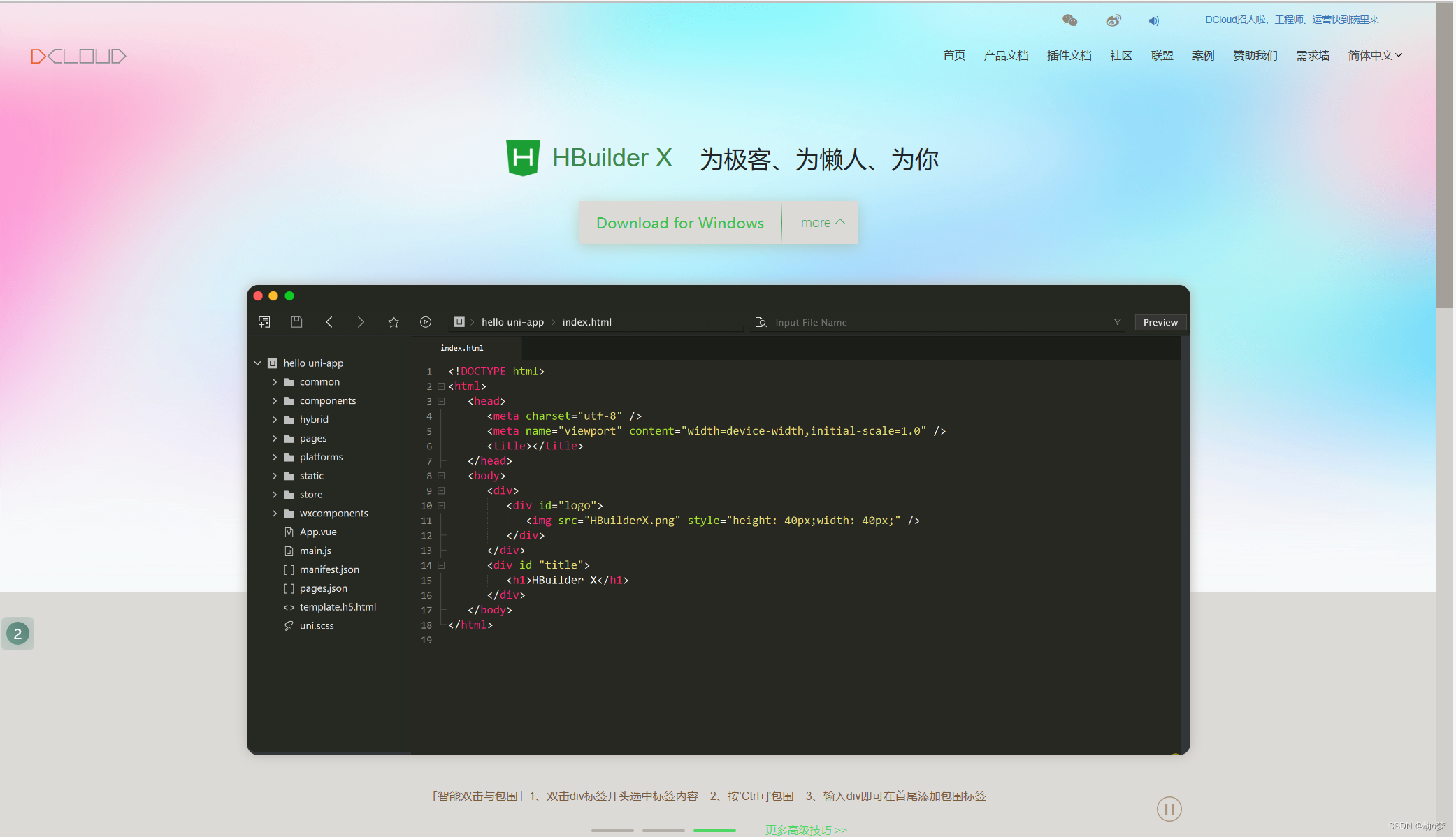Collapse code fold at line 3
Screen dimensions: 1456x837
point(441,401)
